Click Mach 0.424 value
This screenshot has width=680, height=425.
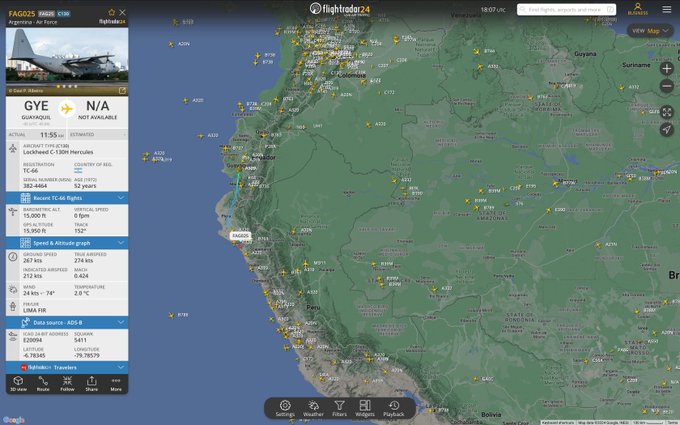tap(81, 276)
